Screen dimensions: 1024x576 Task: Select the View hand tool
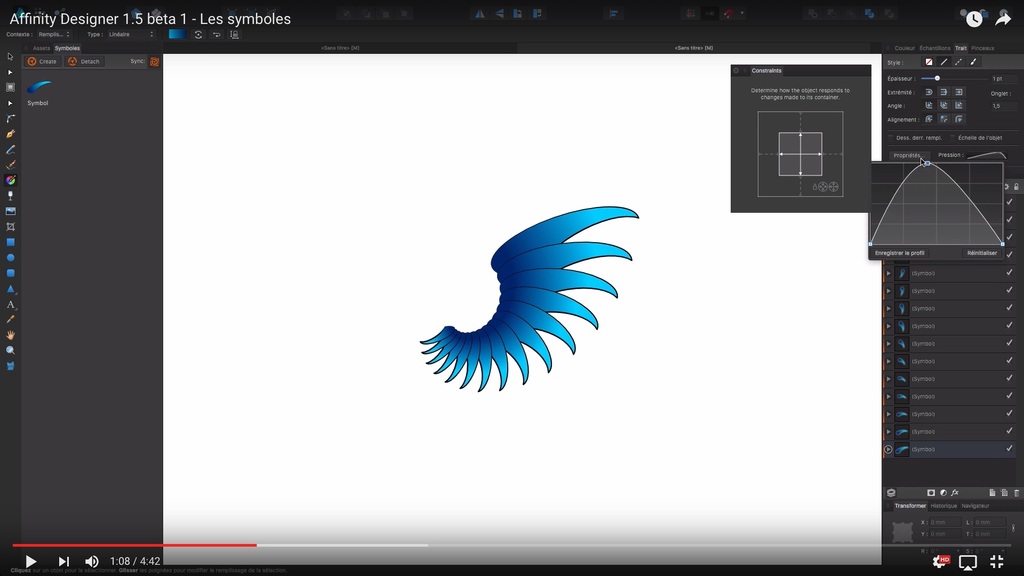10,335
